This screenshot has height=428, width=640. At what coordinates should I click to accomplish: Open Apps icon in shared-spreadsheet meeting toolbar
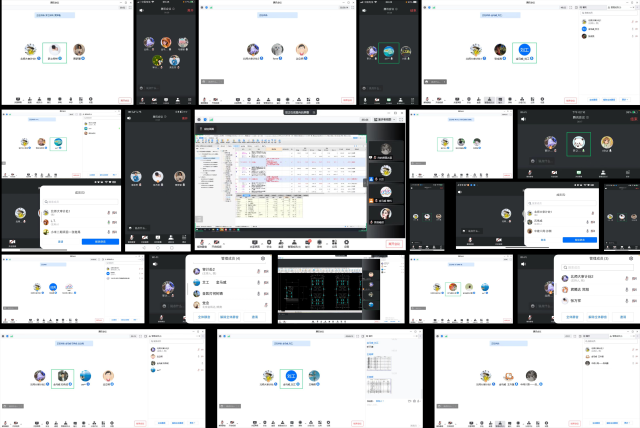[334, 242]
